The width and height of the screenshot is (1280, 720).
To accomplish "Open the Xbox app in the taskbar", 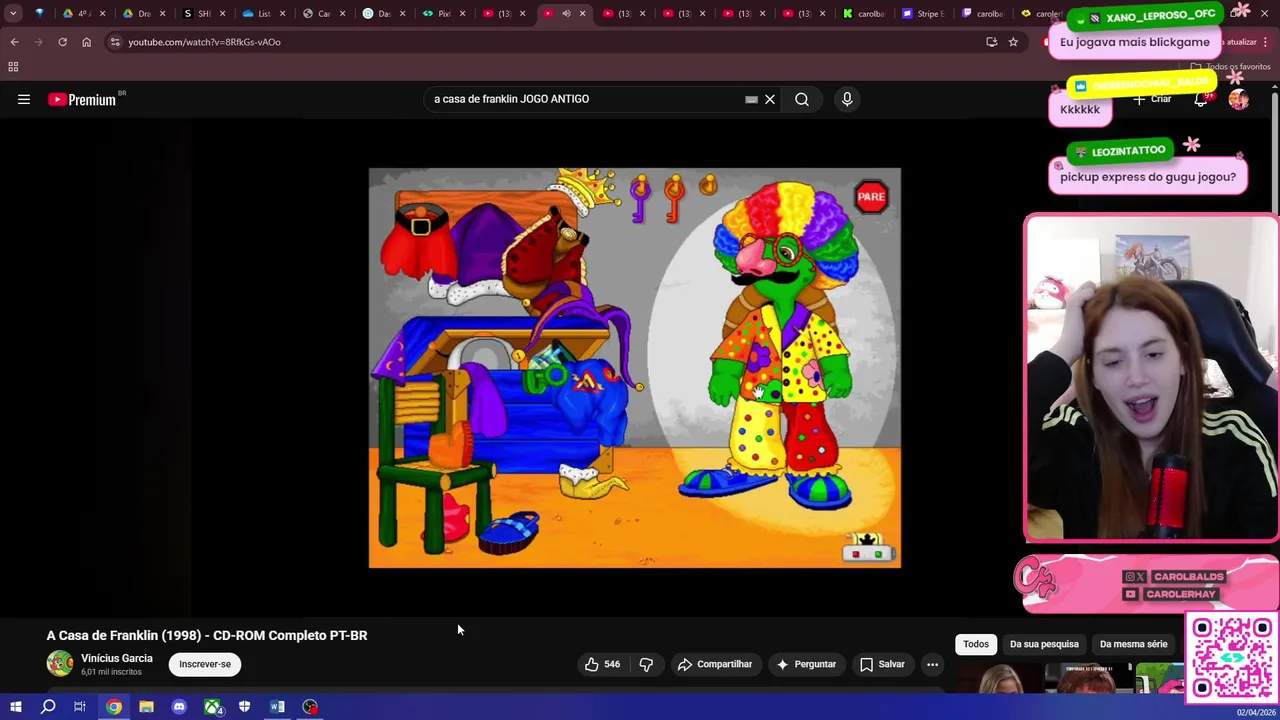I will click(x=212, y=707).
